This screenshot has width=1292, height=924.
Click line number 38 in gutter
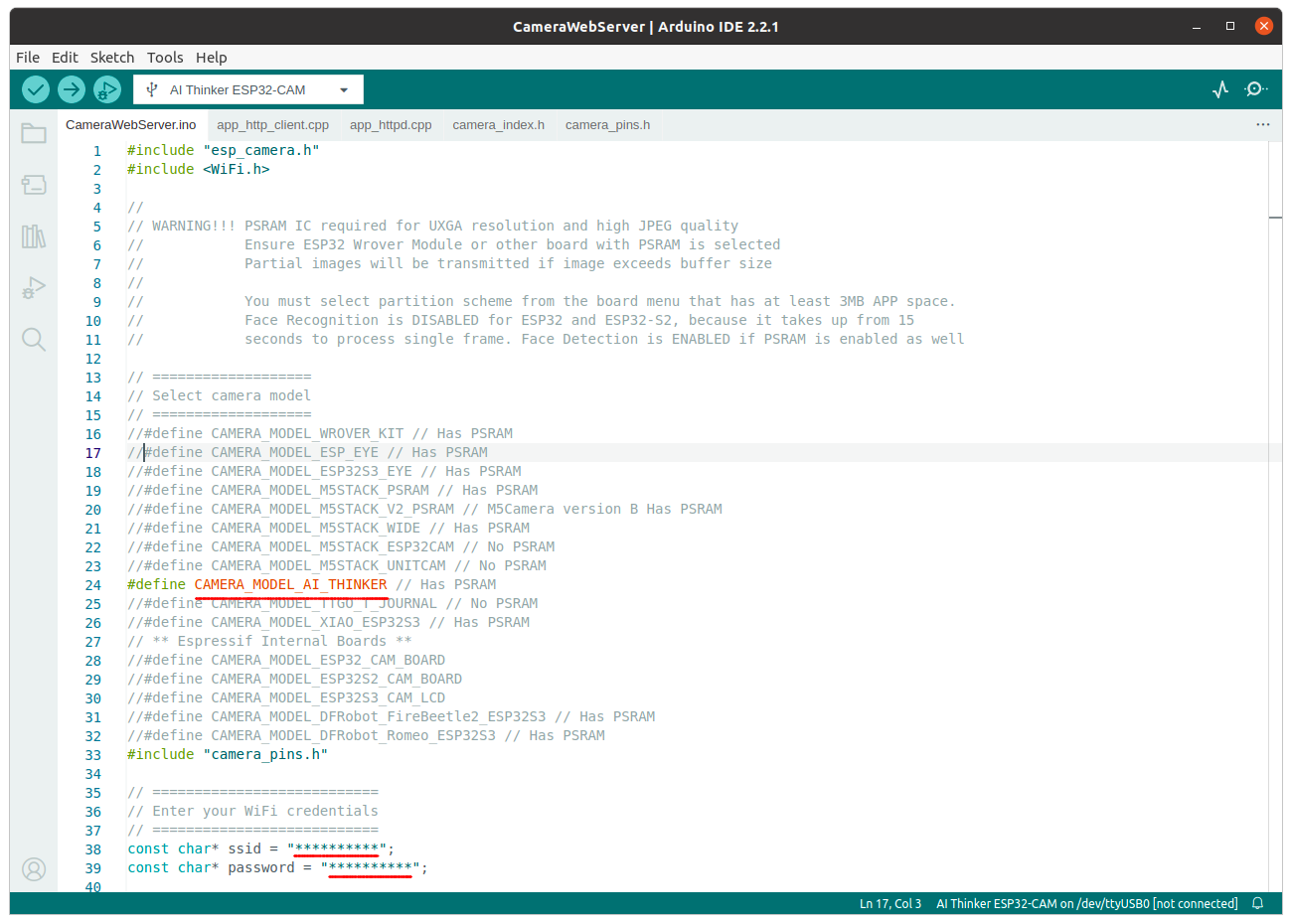click(x=93, y=849)
